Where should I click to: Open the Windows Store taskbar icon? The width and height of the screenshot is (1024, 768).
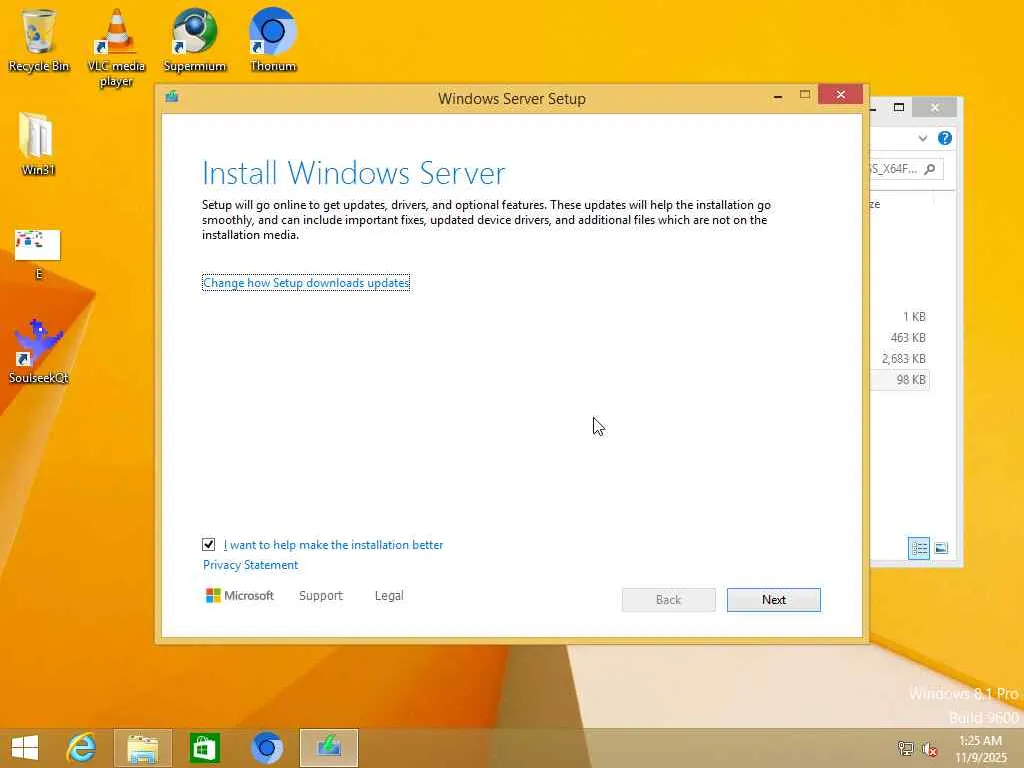point(204,748)
